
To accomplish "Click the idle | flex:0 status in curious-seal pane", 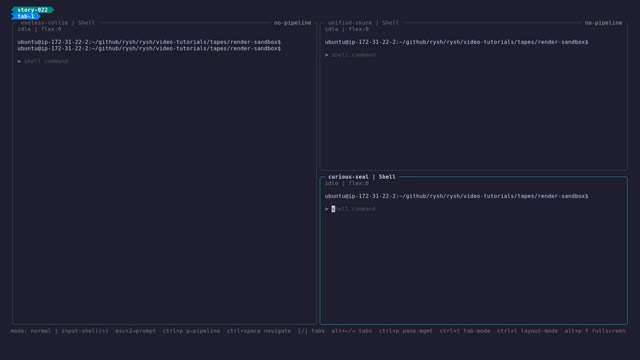I will (347, 183).
